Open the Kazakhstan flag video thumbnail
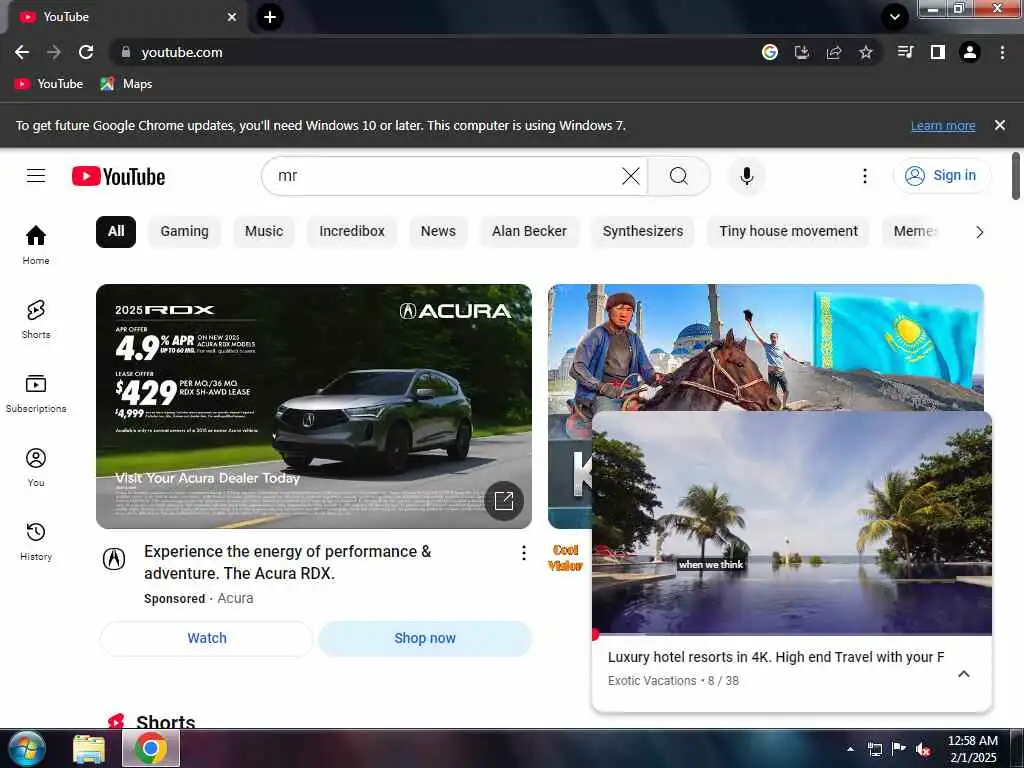This screenshot has height=768, width=1024. (765, 347)
